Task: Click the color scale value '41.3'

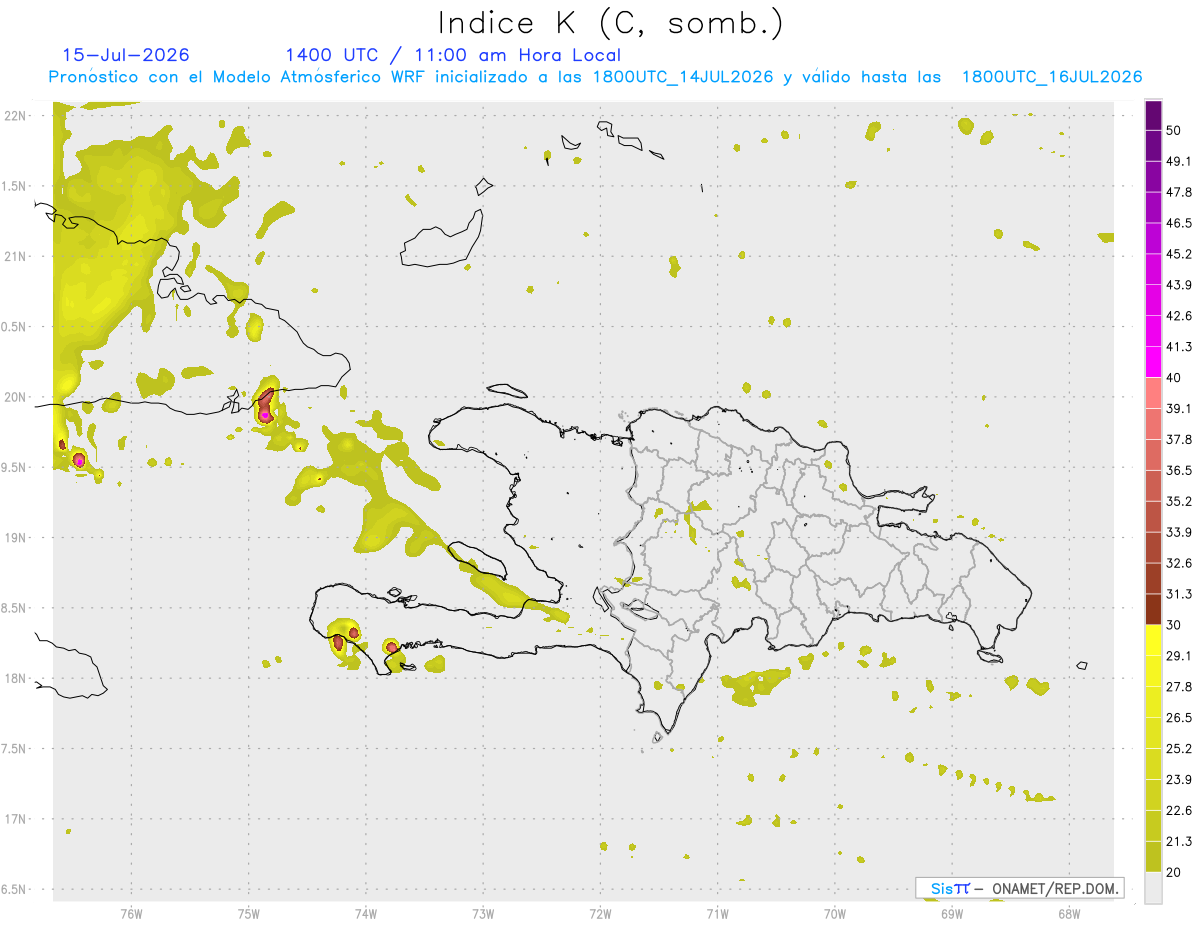Action: (x=1178, y=347)
